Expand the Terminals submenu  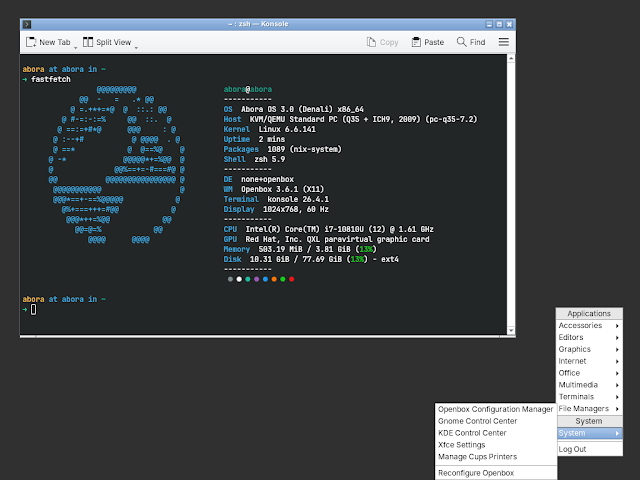tap(589, 396)
